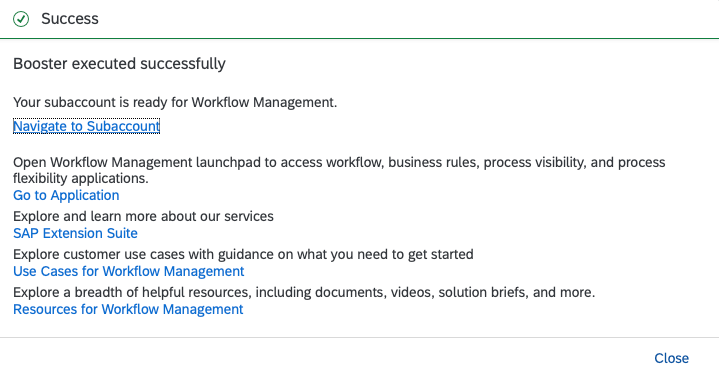Click the Success dialog title text
This screenshot has height=375, width=719.
pyautogui.click(x=70, y=19)
